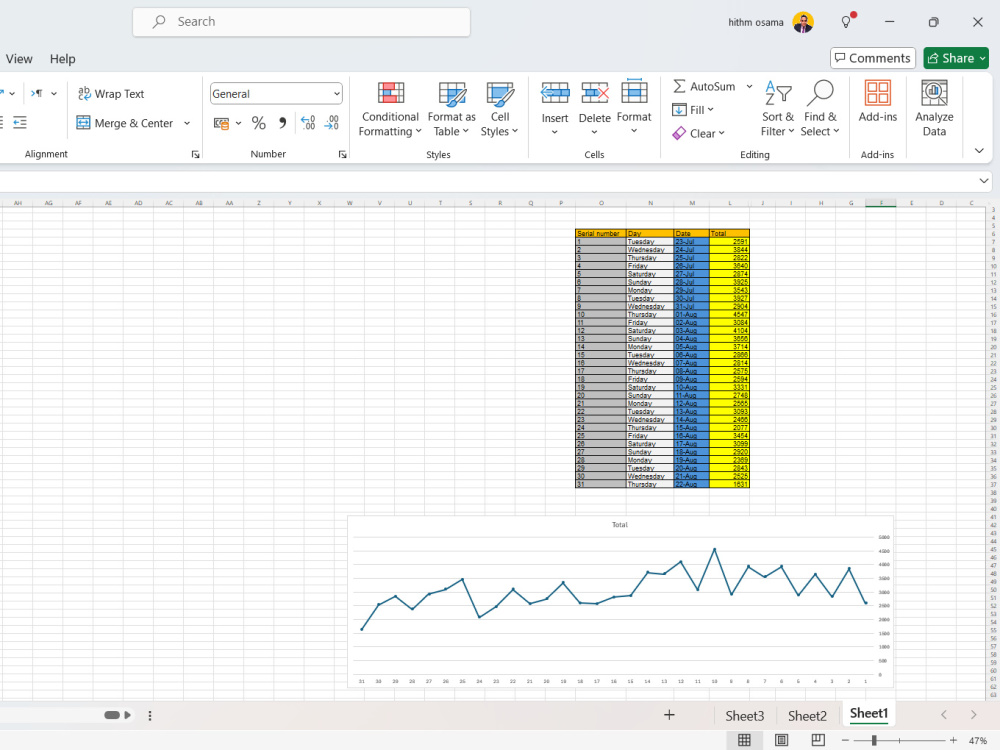Click the Zoom out minus button

[845, 740]
